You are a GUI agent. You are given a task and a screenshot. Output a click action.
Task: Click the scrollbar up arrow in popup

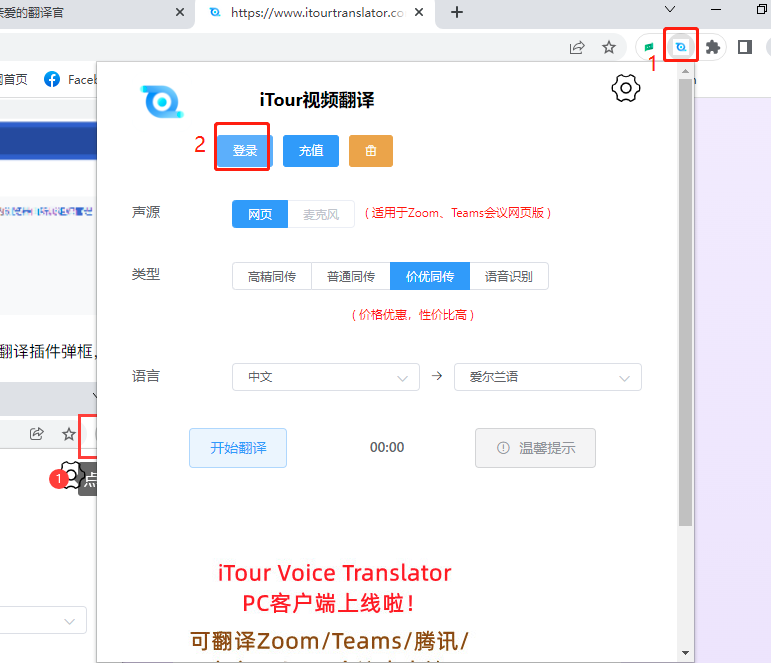pyautogui.click(x=685, y=71)
